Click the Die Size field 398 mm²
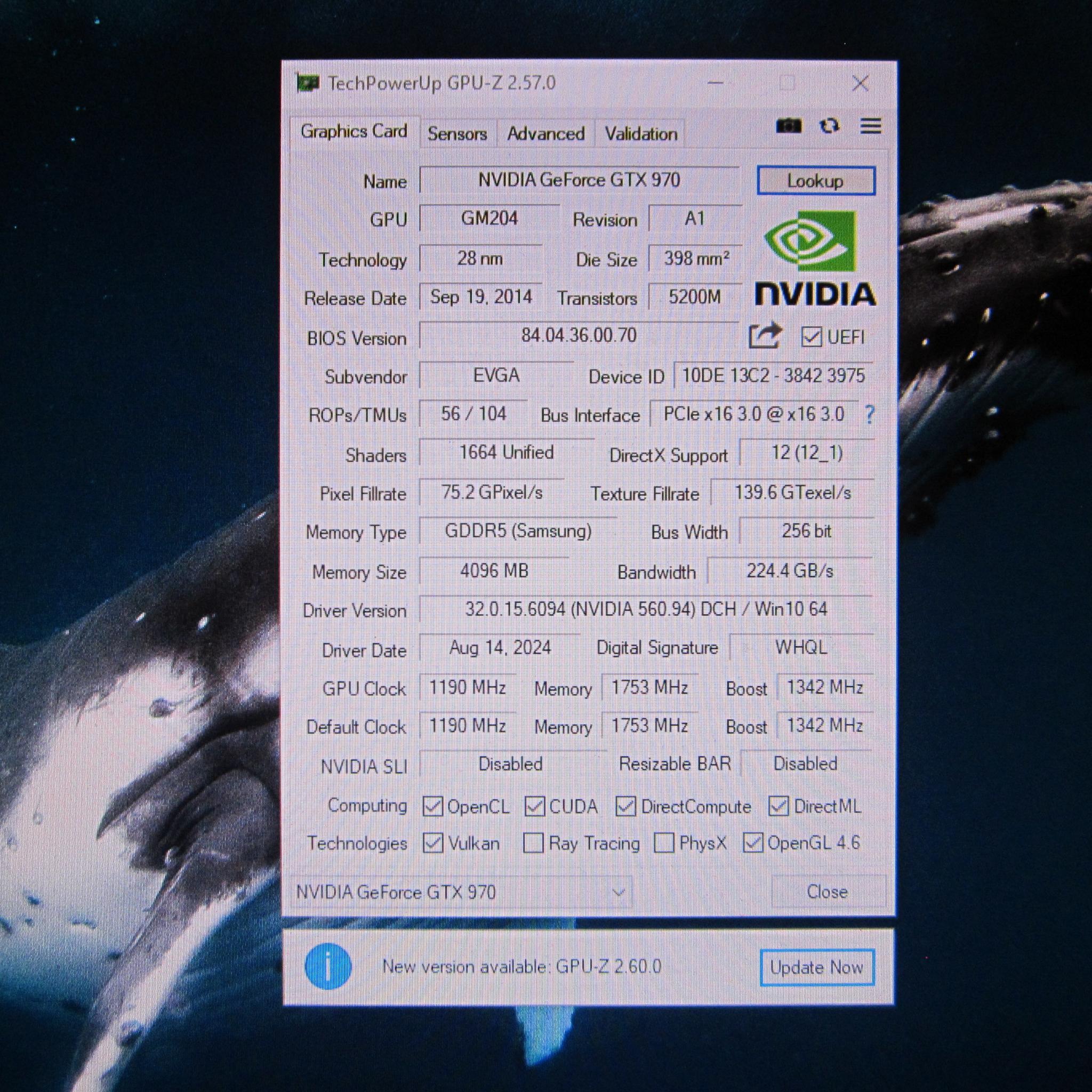 (x=695, y=258)
